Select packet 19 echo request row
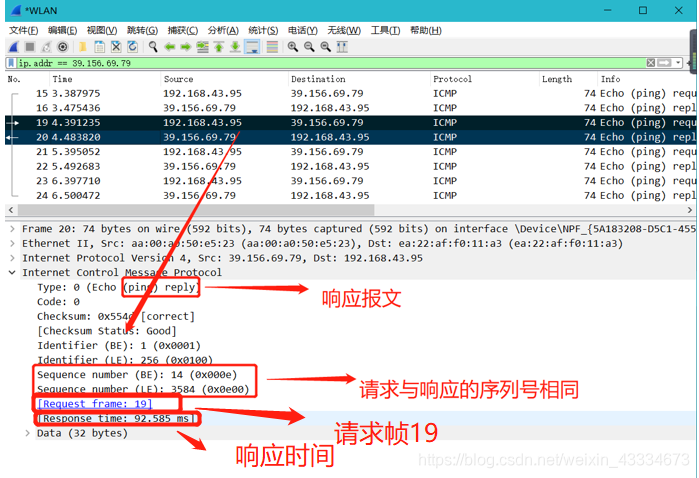Screen dimensions: 699x478 [x=350, y=123]
